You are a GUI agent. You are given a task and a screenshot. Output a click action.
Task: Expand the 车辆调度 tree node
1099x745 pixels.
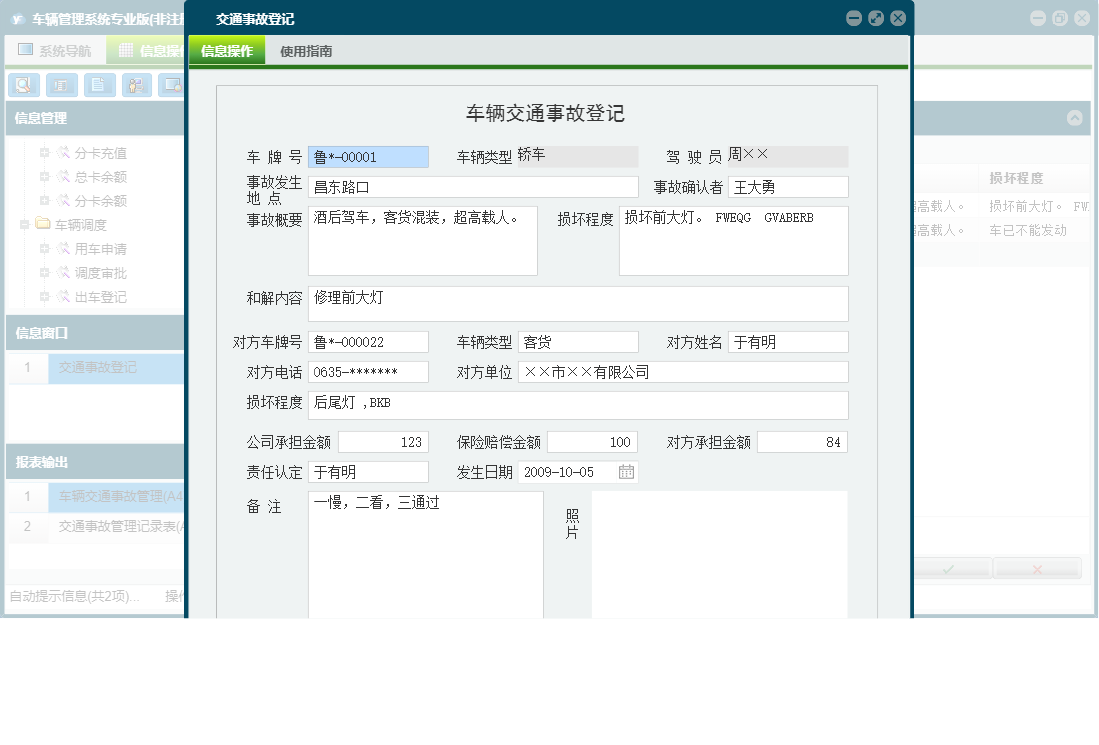pos(23,224)
